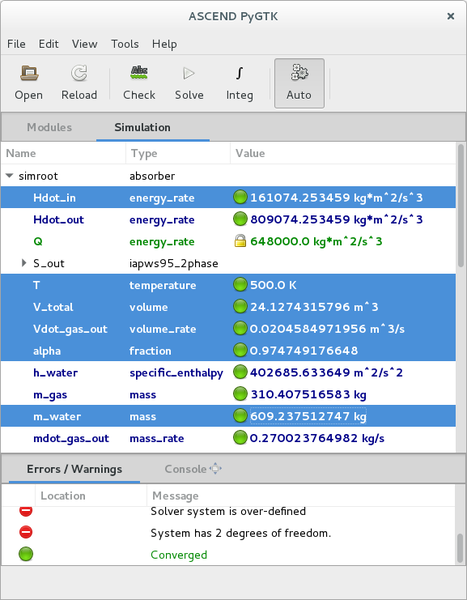Run the Check tool
Viewport: 467px width, 600px height.
tap(139, 83)
